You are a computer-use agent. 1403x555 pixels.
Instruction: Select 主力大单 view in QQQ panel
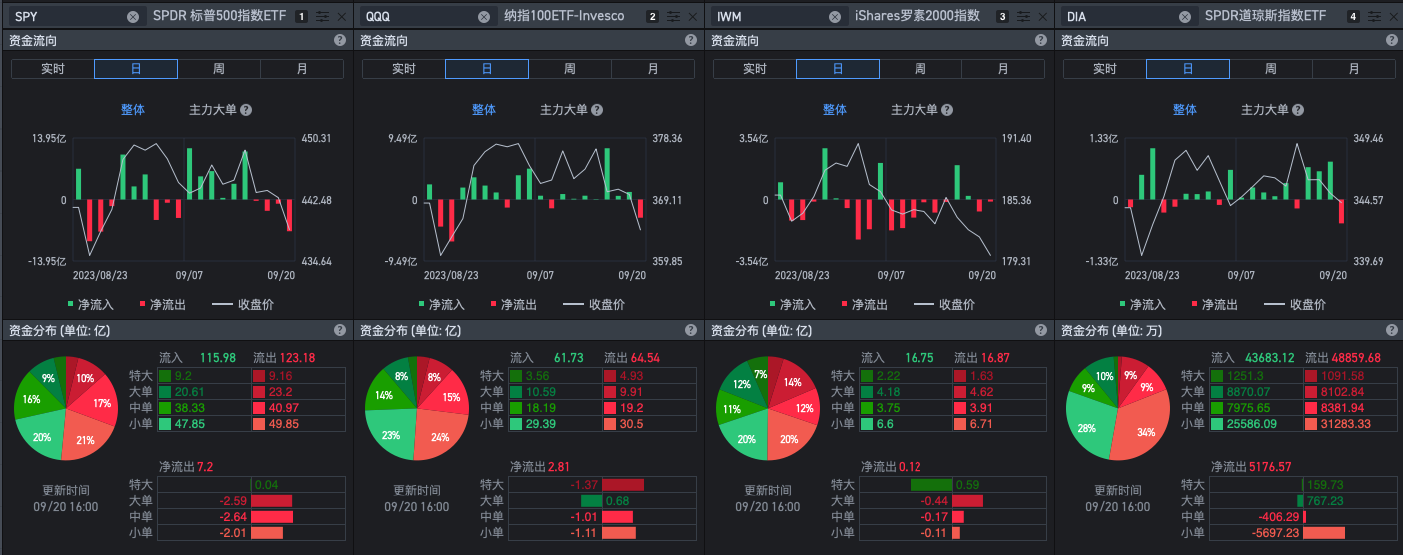coord(564,110)
